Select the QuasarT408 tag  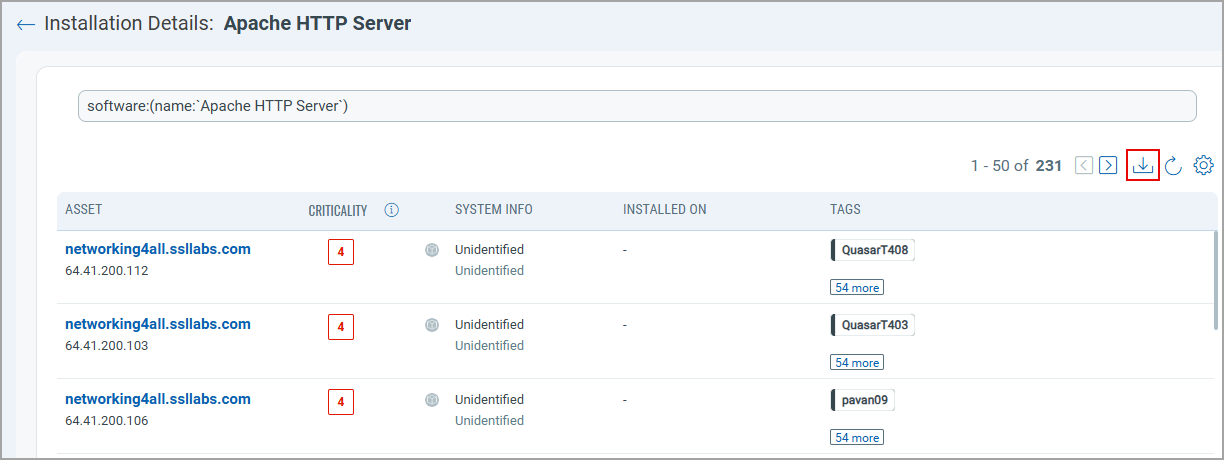click(x=873, y=250)
